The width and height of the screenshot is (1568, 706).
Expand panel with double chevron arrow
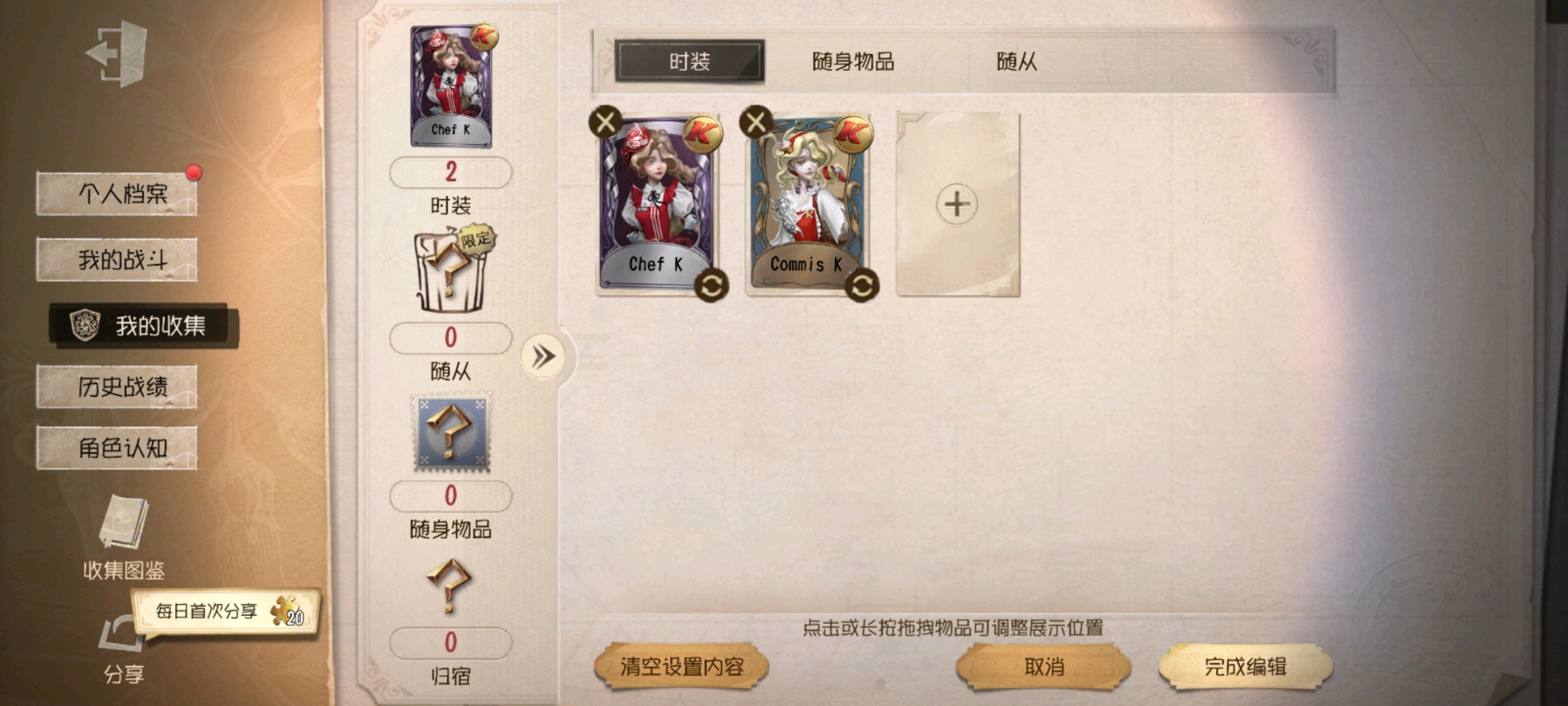tap(543, 357)
